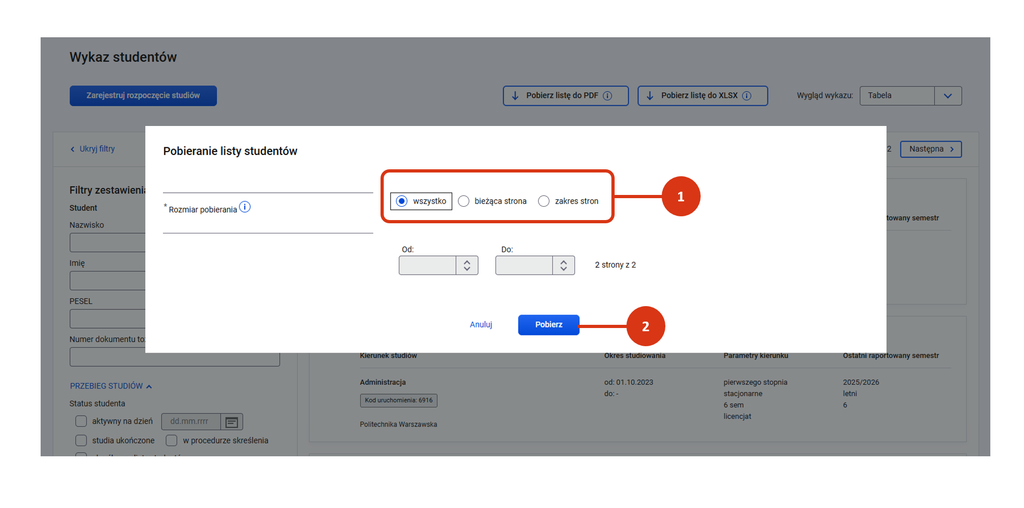This screenshot has width=1024, height=508.
Task: Toggle "studia ukończone" checkbox
Action: (x=81, y=440)
